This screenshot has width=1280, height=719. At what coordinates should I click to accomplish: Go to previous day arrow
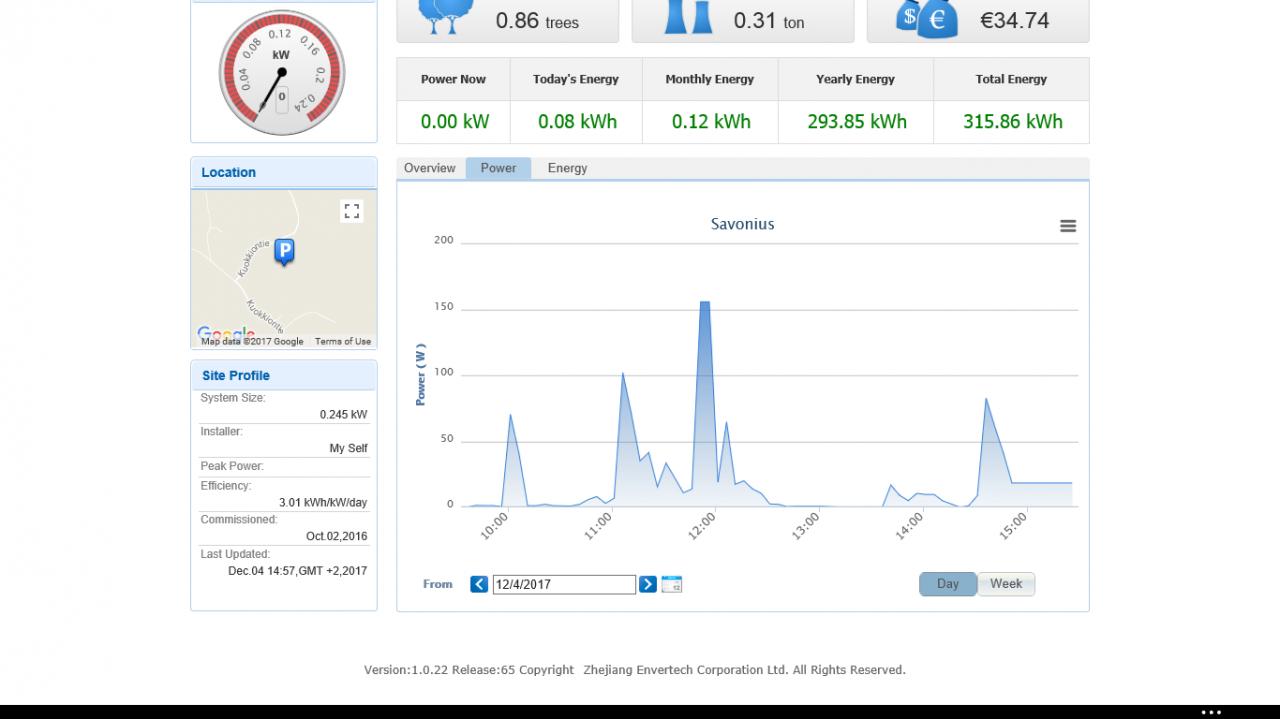coord(479,584)
